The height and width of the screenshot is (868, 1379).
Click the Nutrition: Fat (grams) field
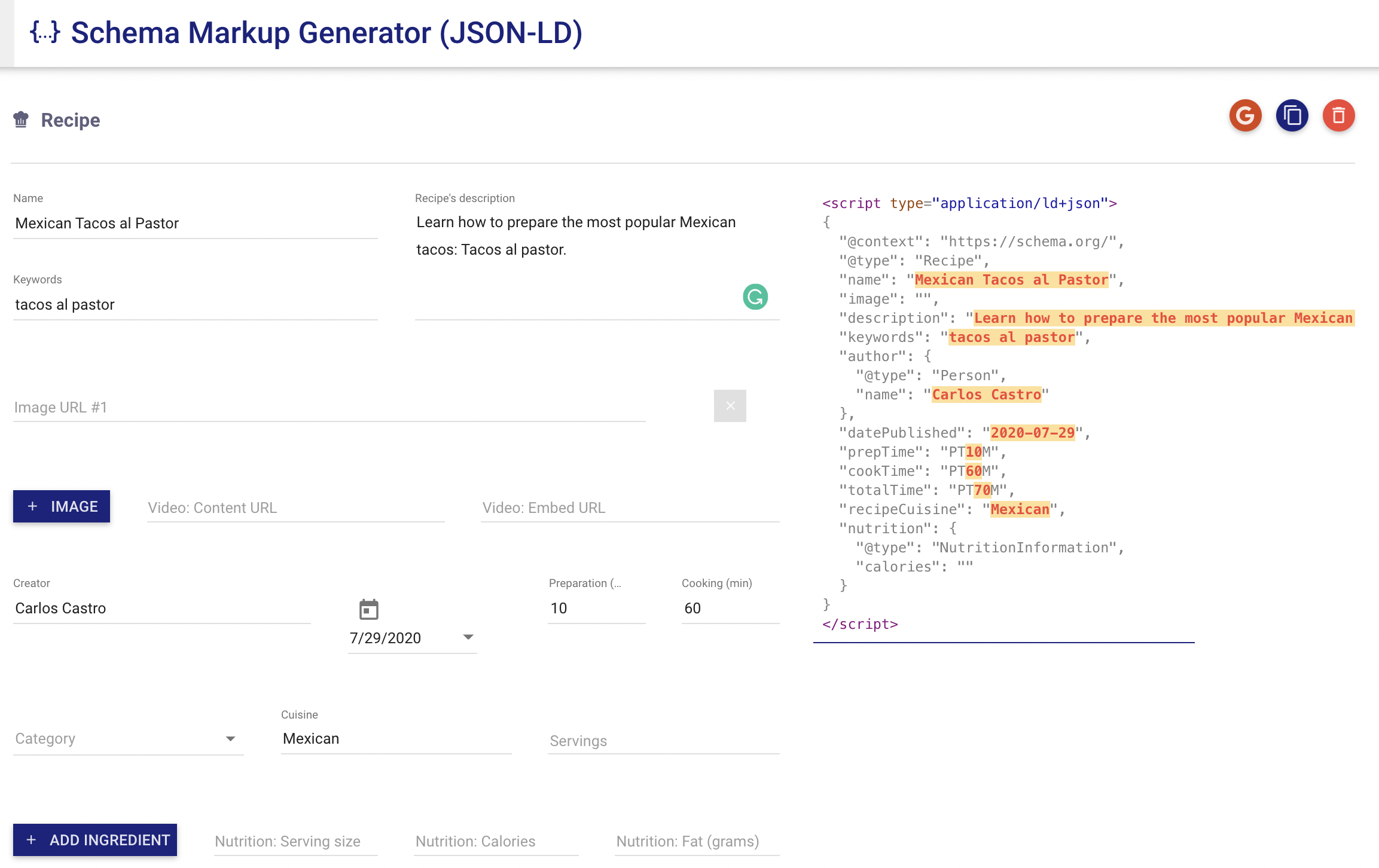[697, 842]
